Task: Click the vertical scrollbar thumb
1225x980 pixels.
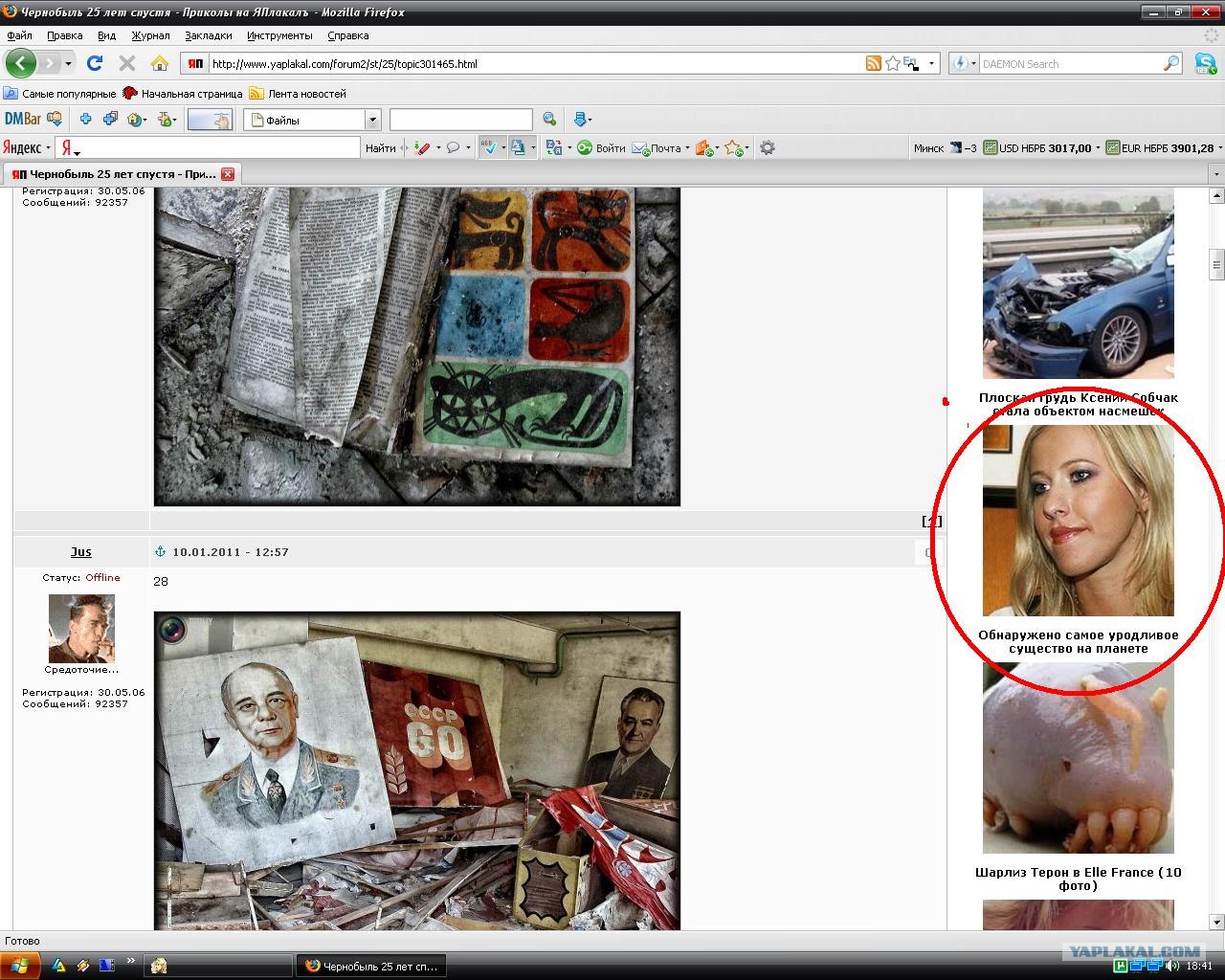Action: 1216,262
